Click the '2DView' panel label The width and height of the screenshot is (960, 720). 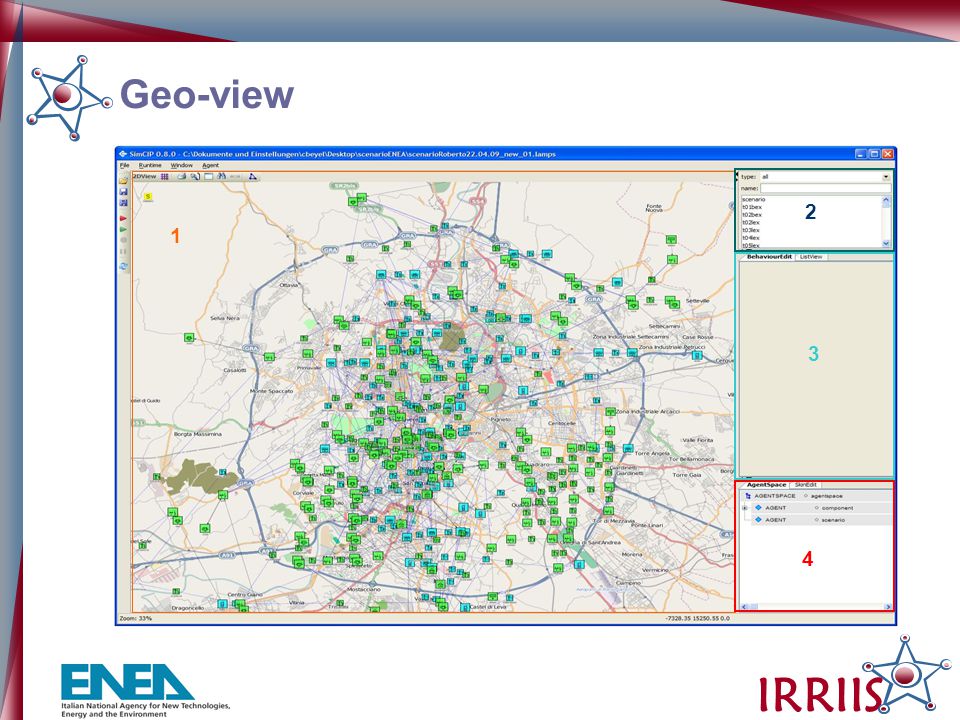(x=144, y=176)
